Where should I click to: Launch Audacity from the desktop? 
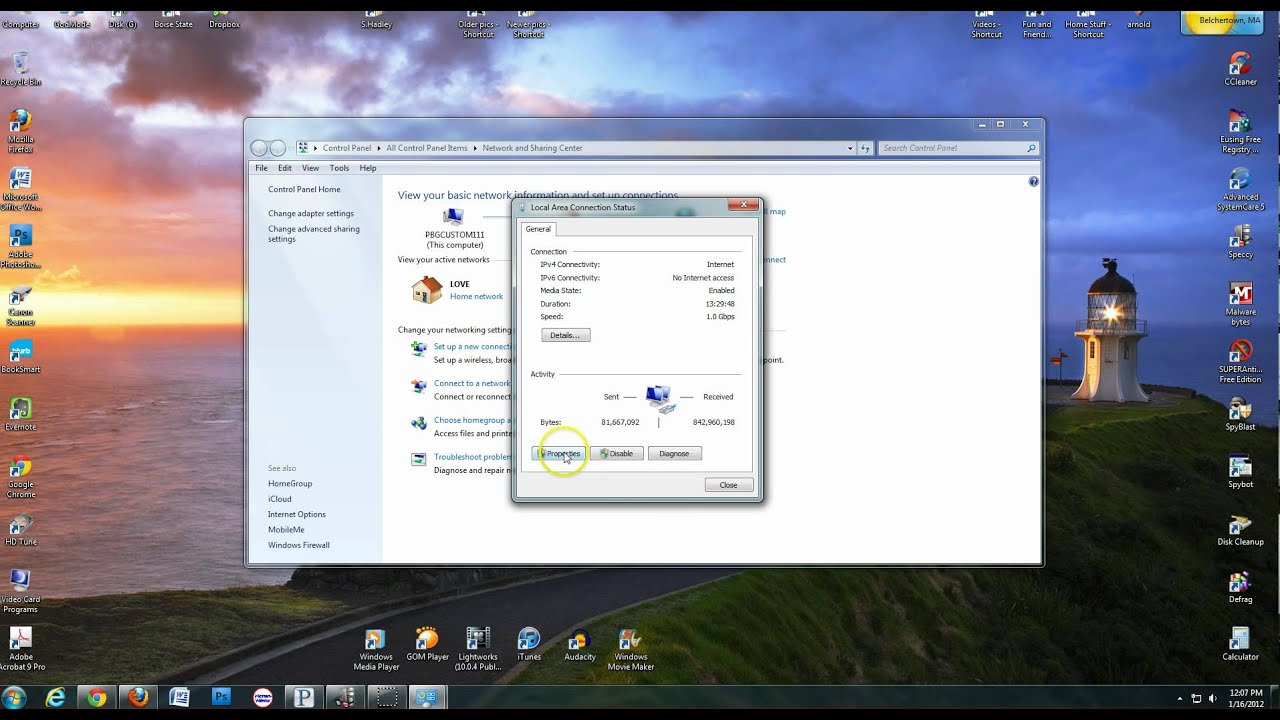(x=579, y=643)
